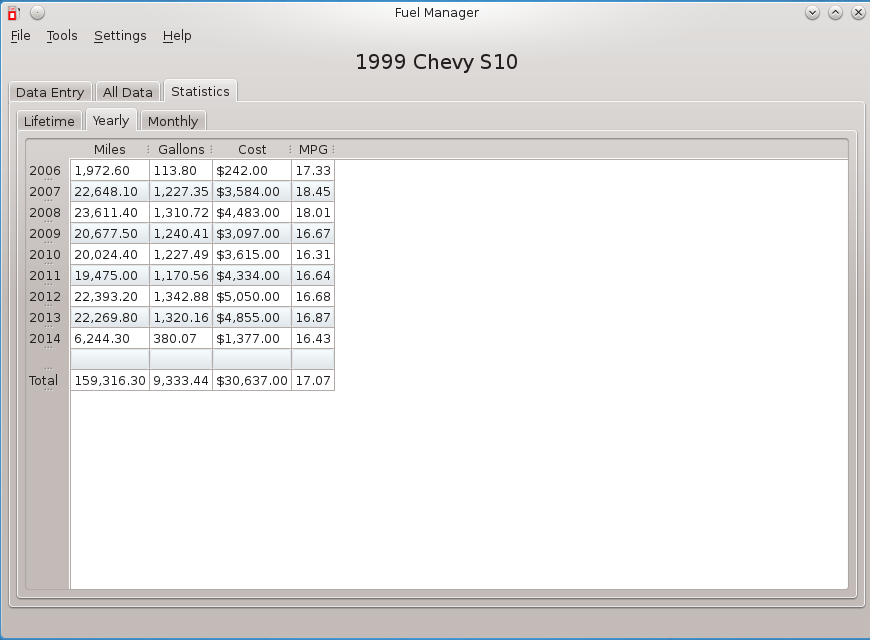Click the 22,648.10 miles cell
This screenshot has height=640, width=870.
(110, 192)
